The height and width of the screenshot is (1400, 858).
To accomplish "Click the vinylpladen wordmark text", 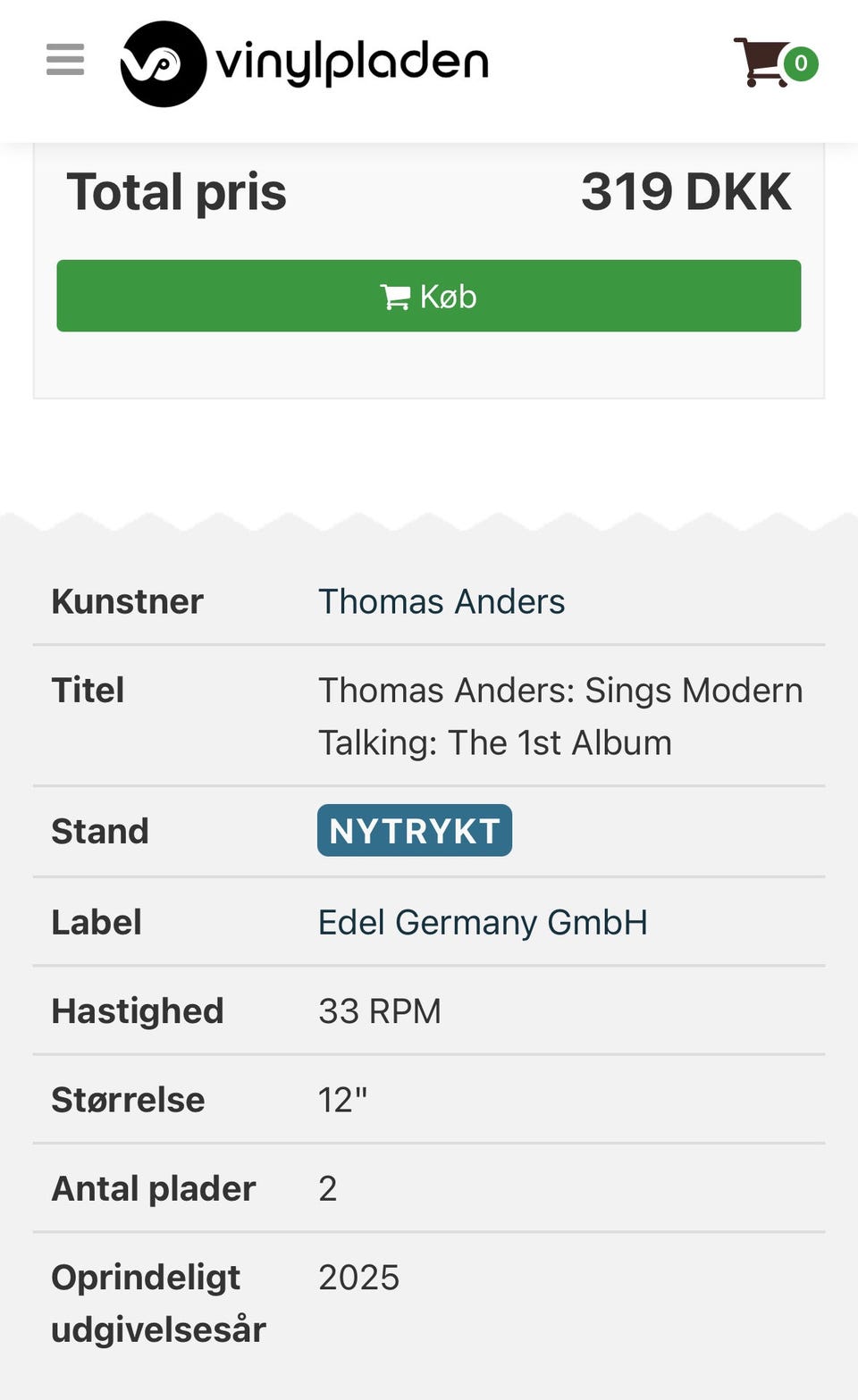I will click(352, 63).
